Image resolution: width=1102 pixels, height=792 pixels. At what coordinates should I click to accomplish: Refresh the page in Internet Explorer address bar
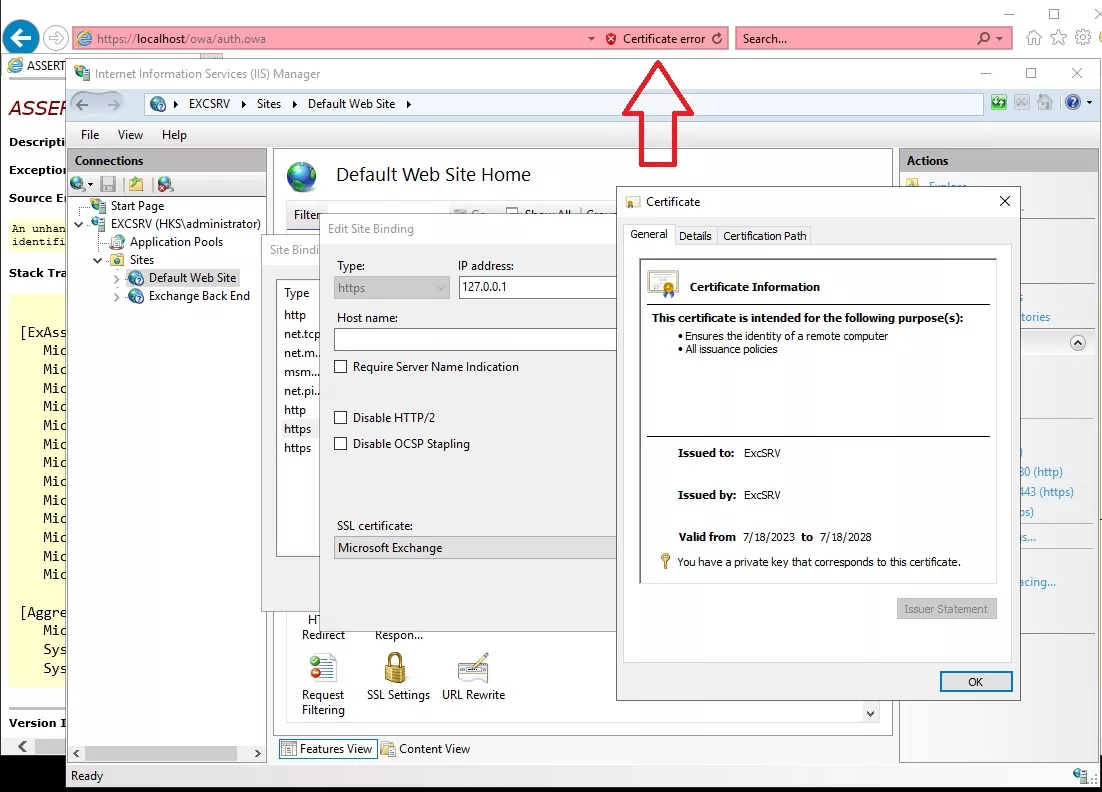coord(717,39)
